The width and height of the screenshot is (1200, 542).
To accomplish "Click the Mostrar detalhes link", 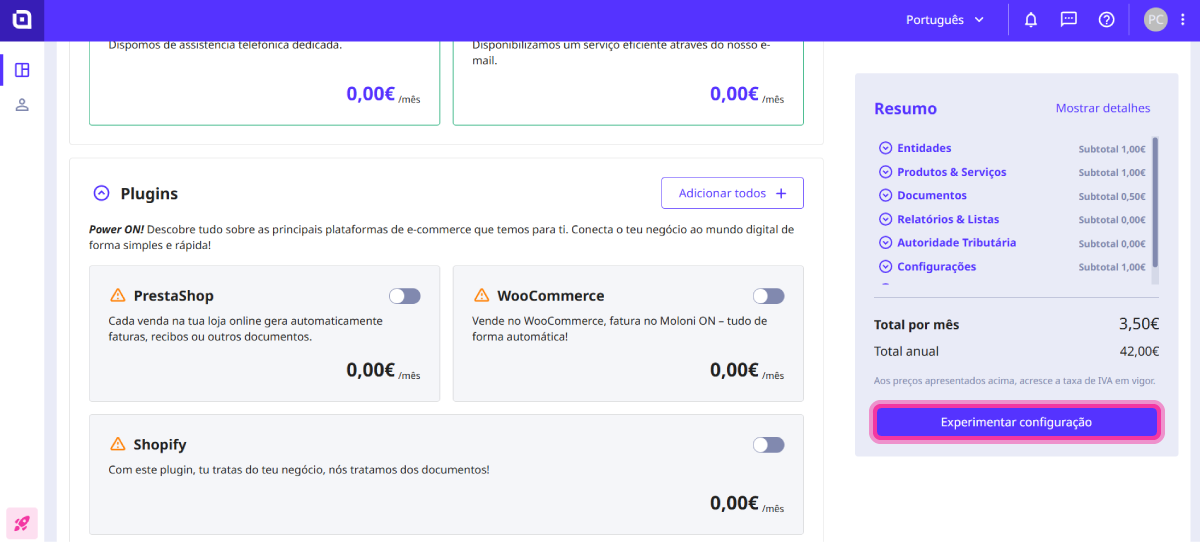I will [x=1103, y=108].
